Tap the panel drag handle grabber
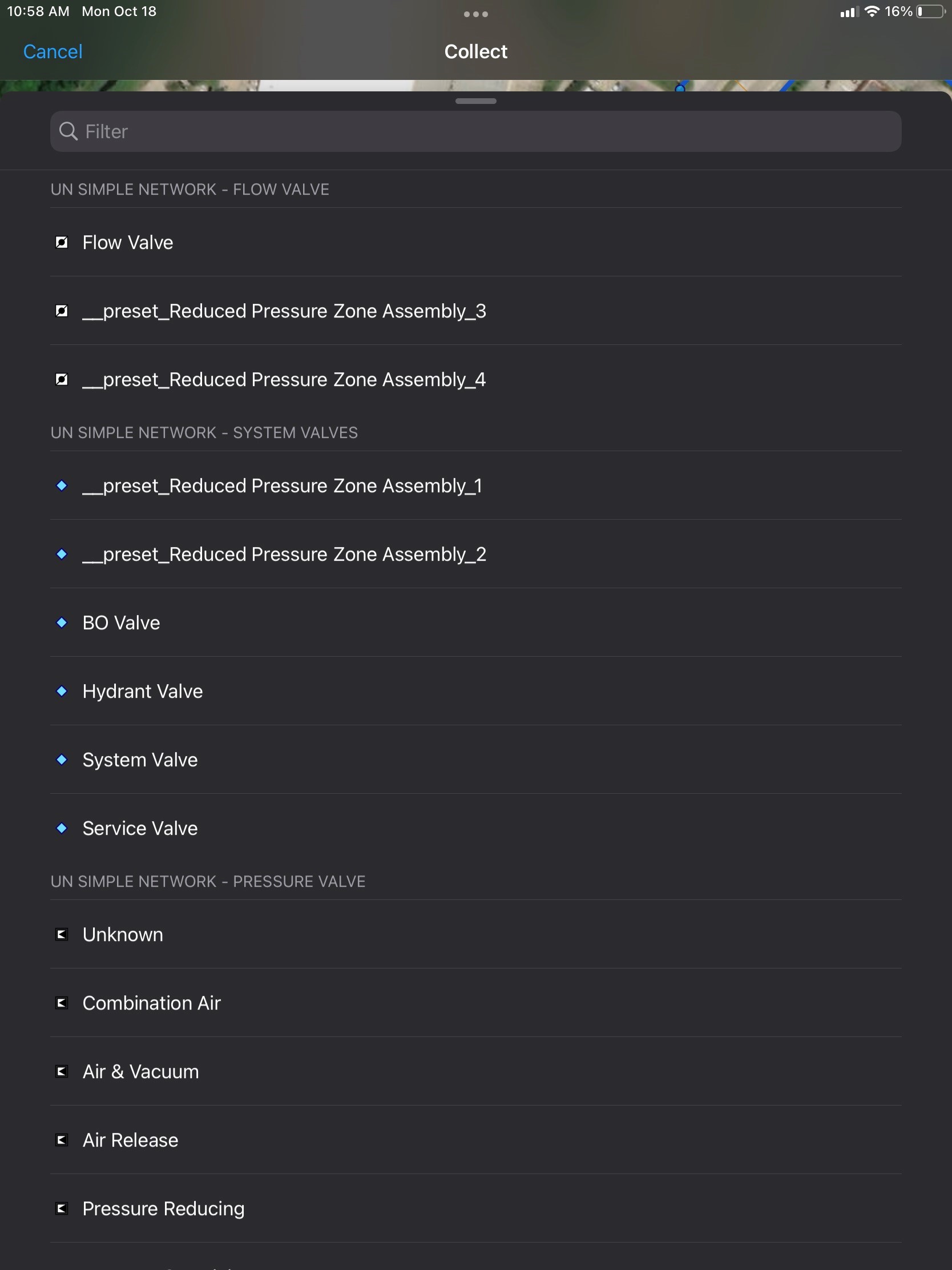Image resolution: width=952 pixels, height=1270 pixels. click(x=475, y=101)
